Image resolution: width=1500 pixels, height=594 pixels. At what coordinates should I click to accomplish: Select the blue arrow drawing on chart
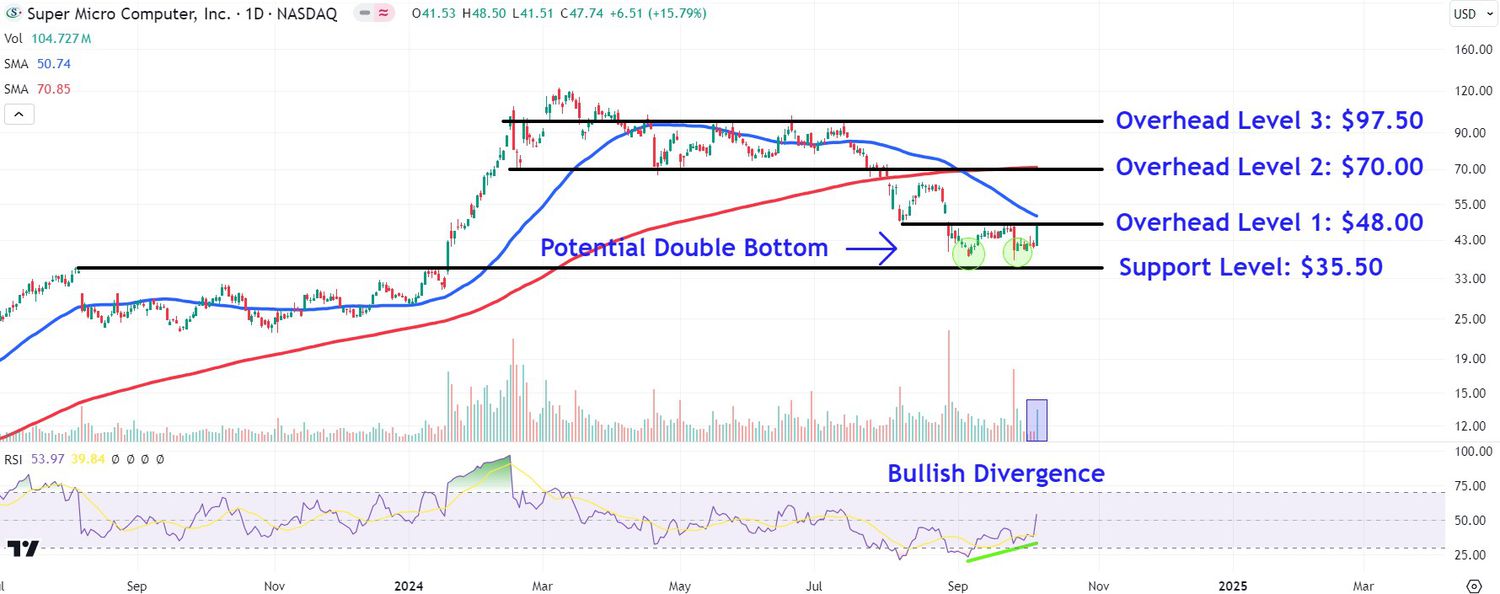[x=870, y=248]
